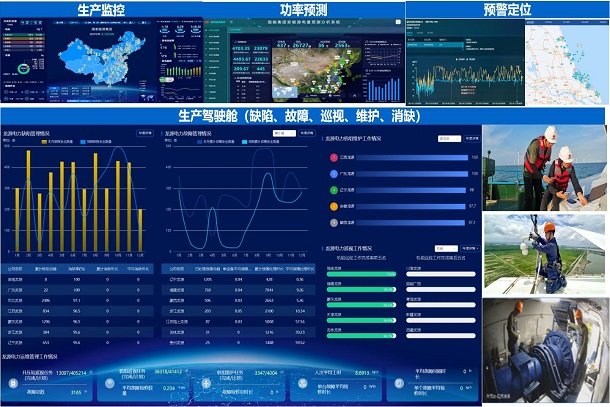Toggle the dark blue legend entry in fault chart
The height and width of the screenshot is (407, 610).
click(x=216, y=142)
